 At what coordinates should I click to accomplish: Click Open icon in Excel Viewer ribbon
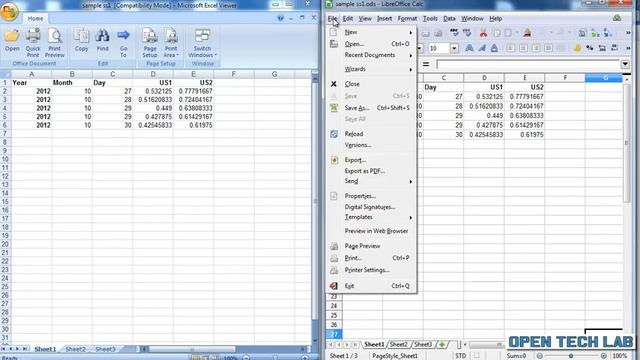(12, 41)
